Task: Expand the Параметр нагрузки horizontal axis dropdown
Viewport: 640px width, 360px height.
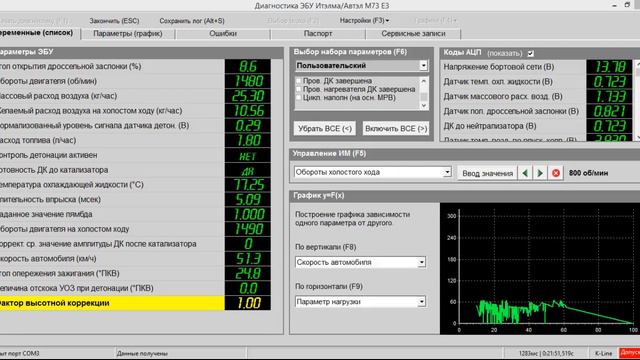Action: pos(422,302)
